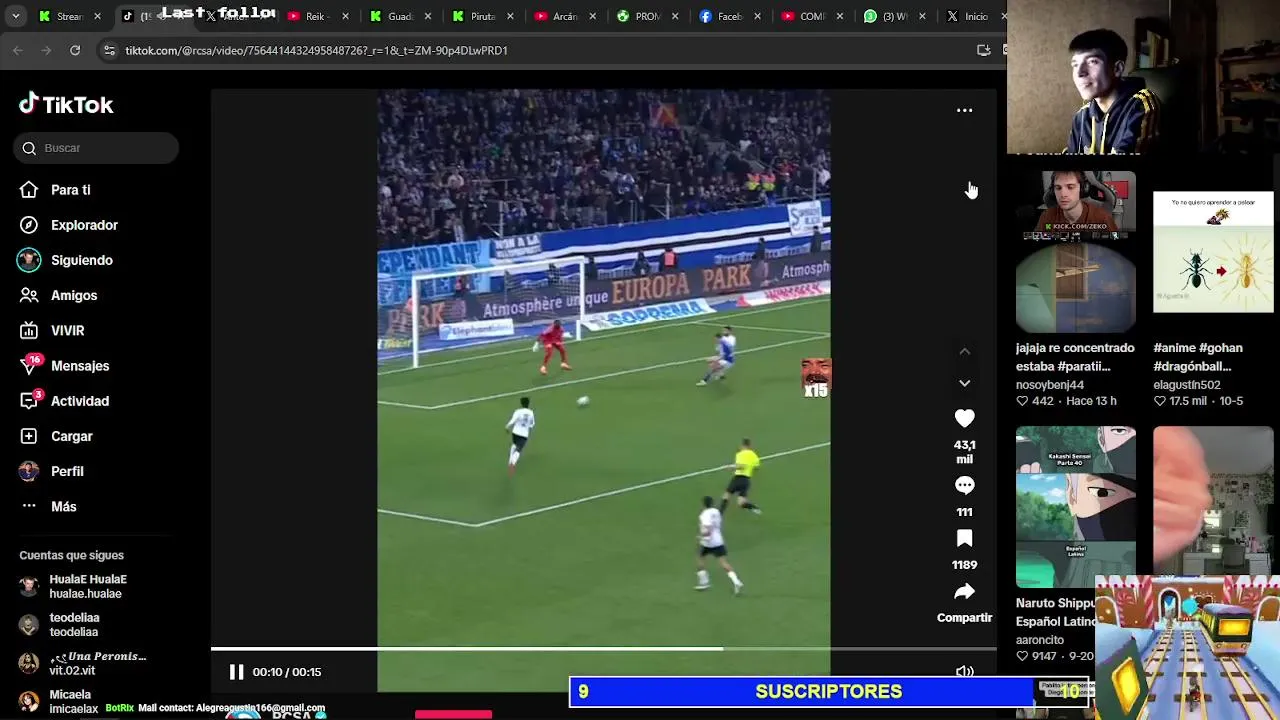1280x720 pixels.
Task: Open the Naruto Shippuden video thumbnail
Action: click(x=1075, y=507)
